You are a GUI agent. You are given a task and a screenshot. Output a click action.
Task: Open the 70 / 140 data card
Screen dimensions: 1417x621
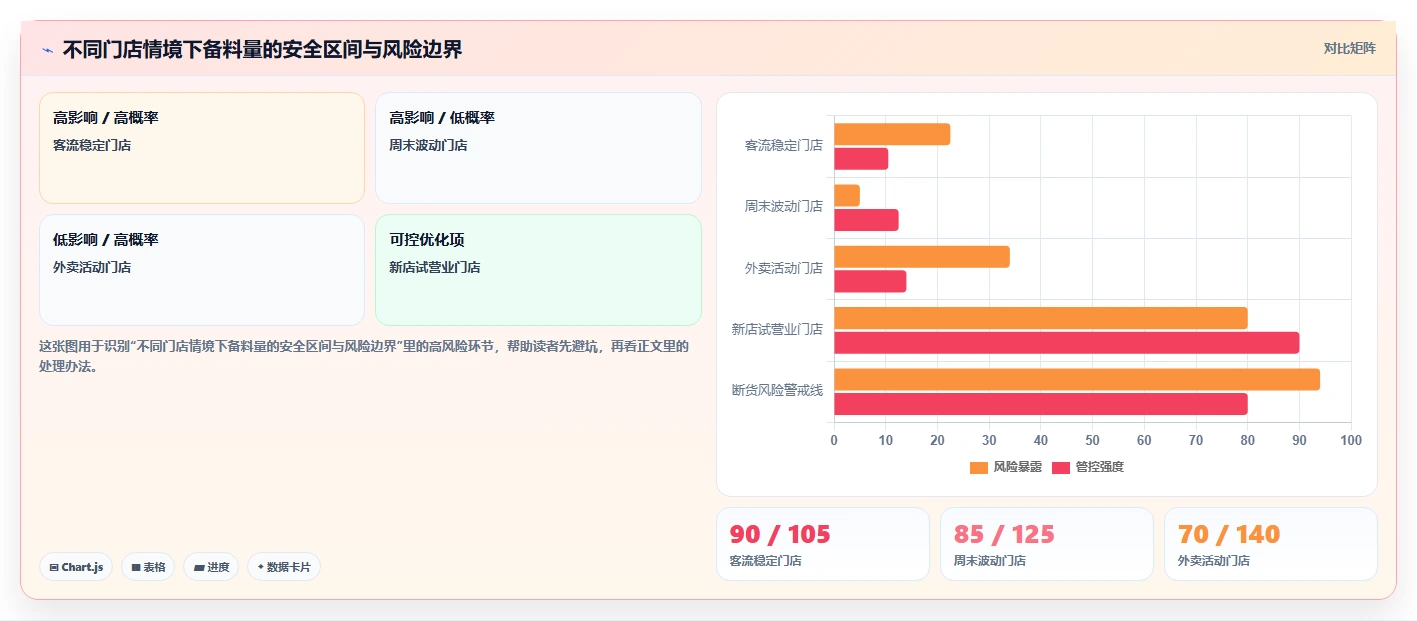point(1271,544)
